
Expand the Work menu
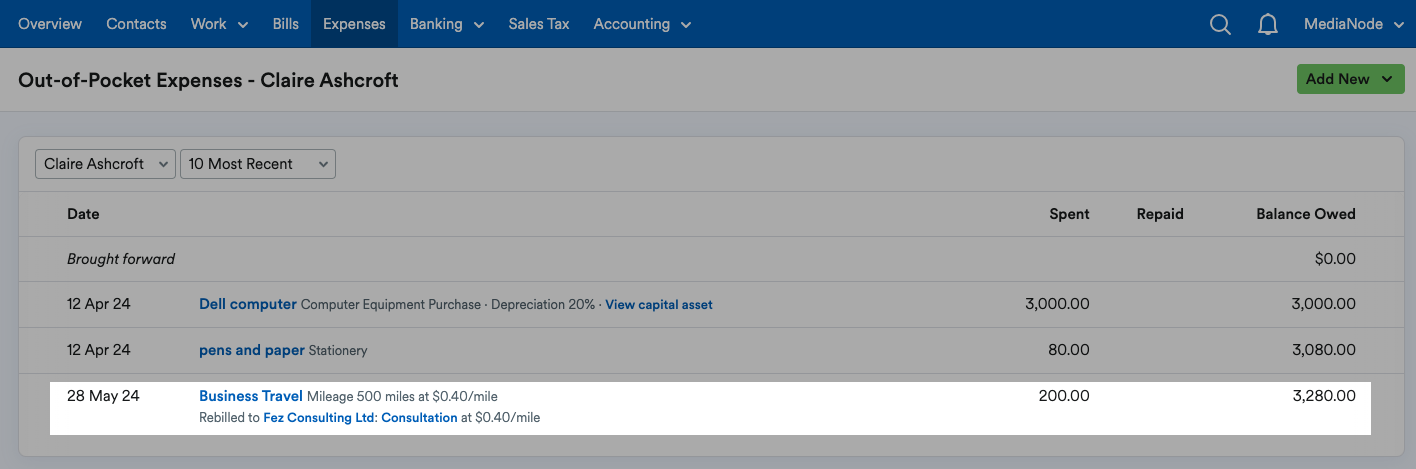point(219,24)
